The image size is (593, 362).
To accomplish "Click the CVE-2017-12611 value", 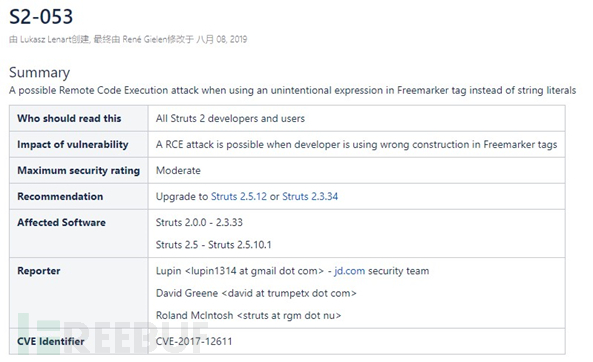I will tap(194, 342).
